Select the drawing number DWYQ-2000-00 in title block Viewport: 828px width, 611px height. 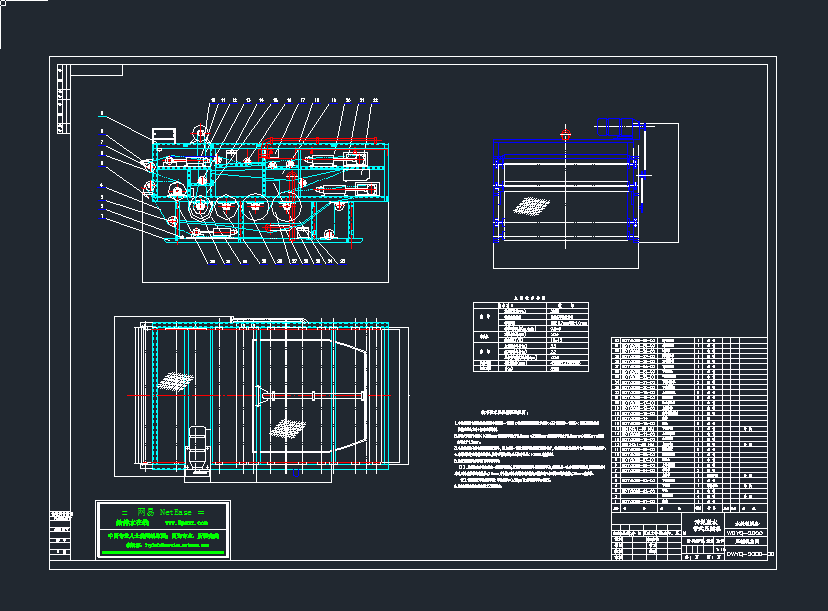coord(749,552)
